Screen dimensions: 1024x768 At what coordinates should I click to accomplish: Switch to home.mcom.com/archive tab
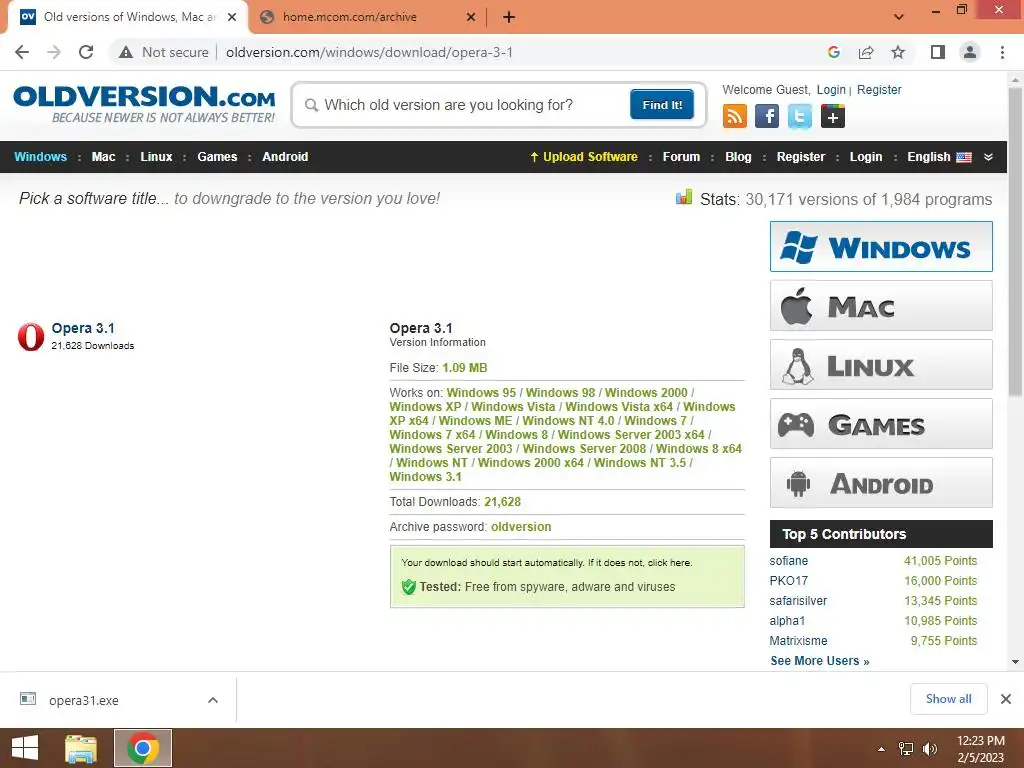tap(366, 17)
